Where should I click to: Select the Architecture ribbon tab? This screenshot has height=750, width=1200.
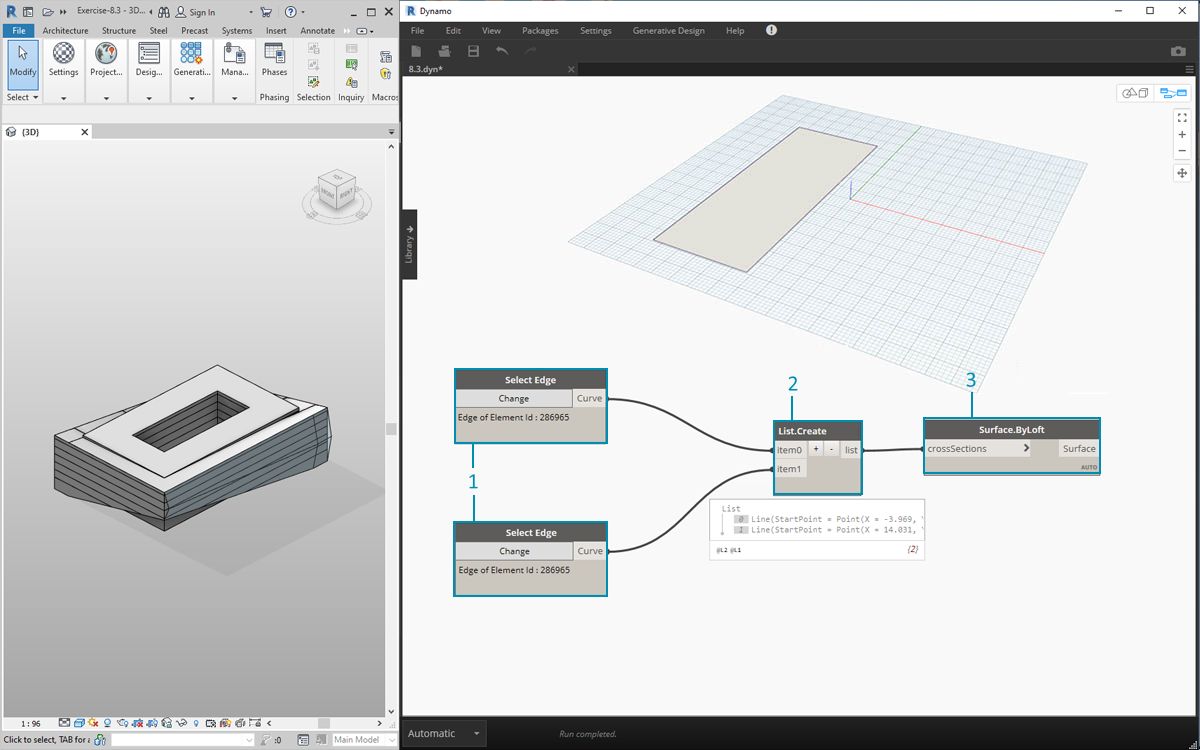(x=65, y=31)
